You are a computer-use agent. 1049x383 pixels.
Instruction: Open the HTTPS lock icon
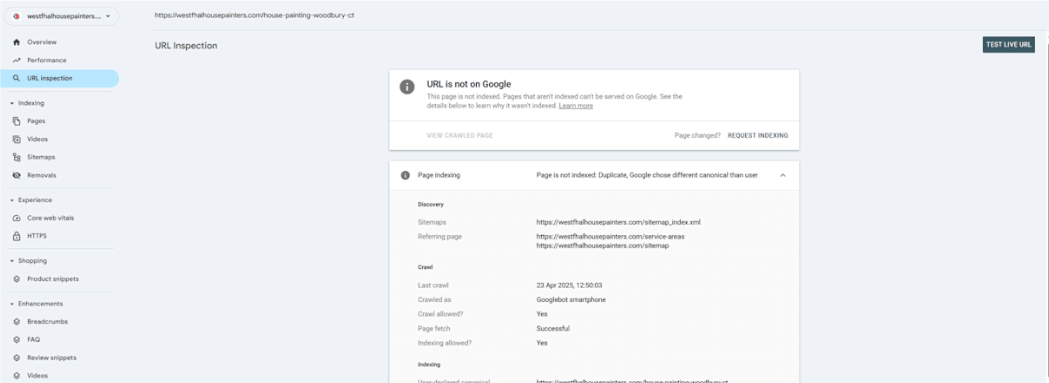16,236
